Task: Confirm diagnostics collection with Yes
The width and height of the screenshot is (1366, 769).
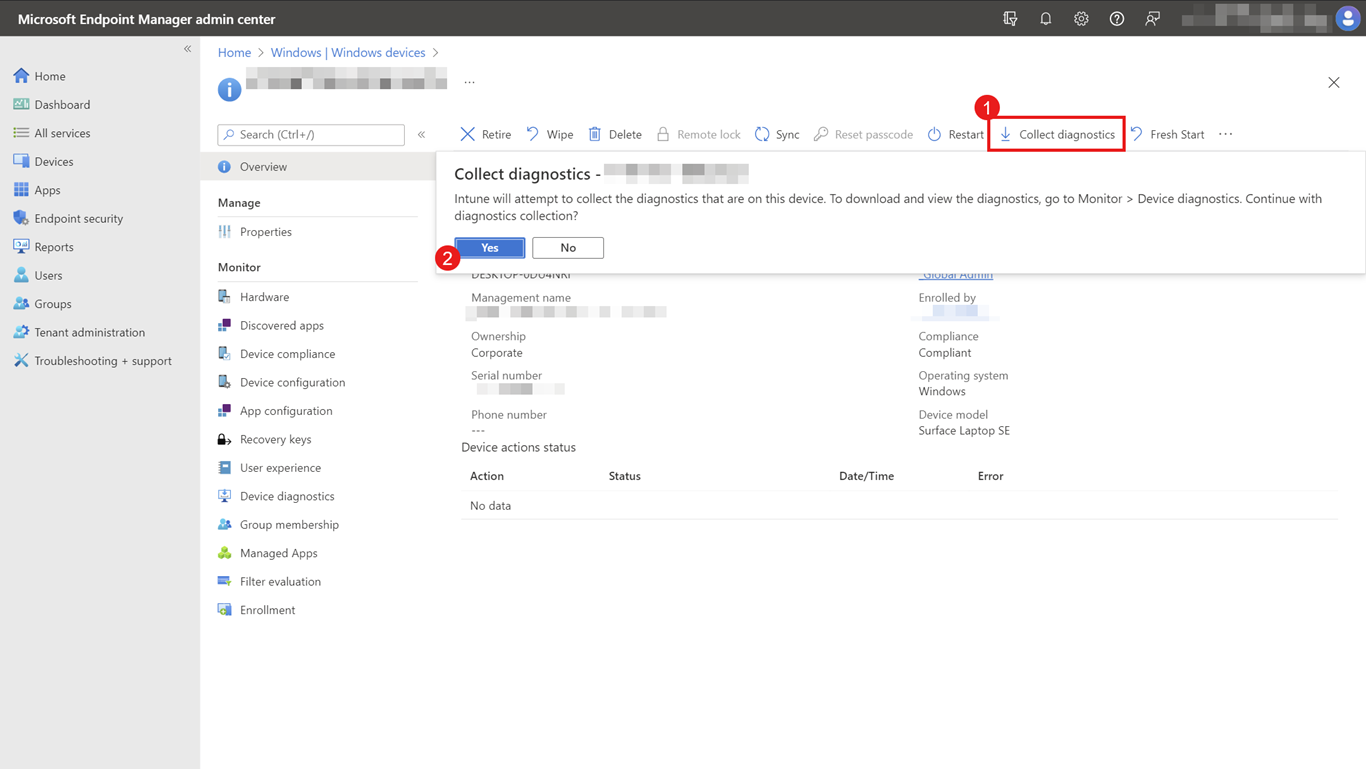Action: pos(489,248)
